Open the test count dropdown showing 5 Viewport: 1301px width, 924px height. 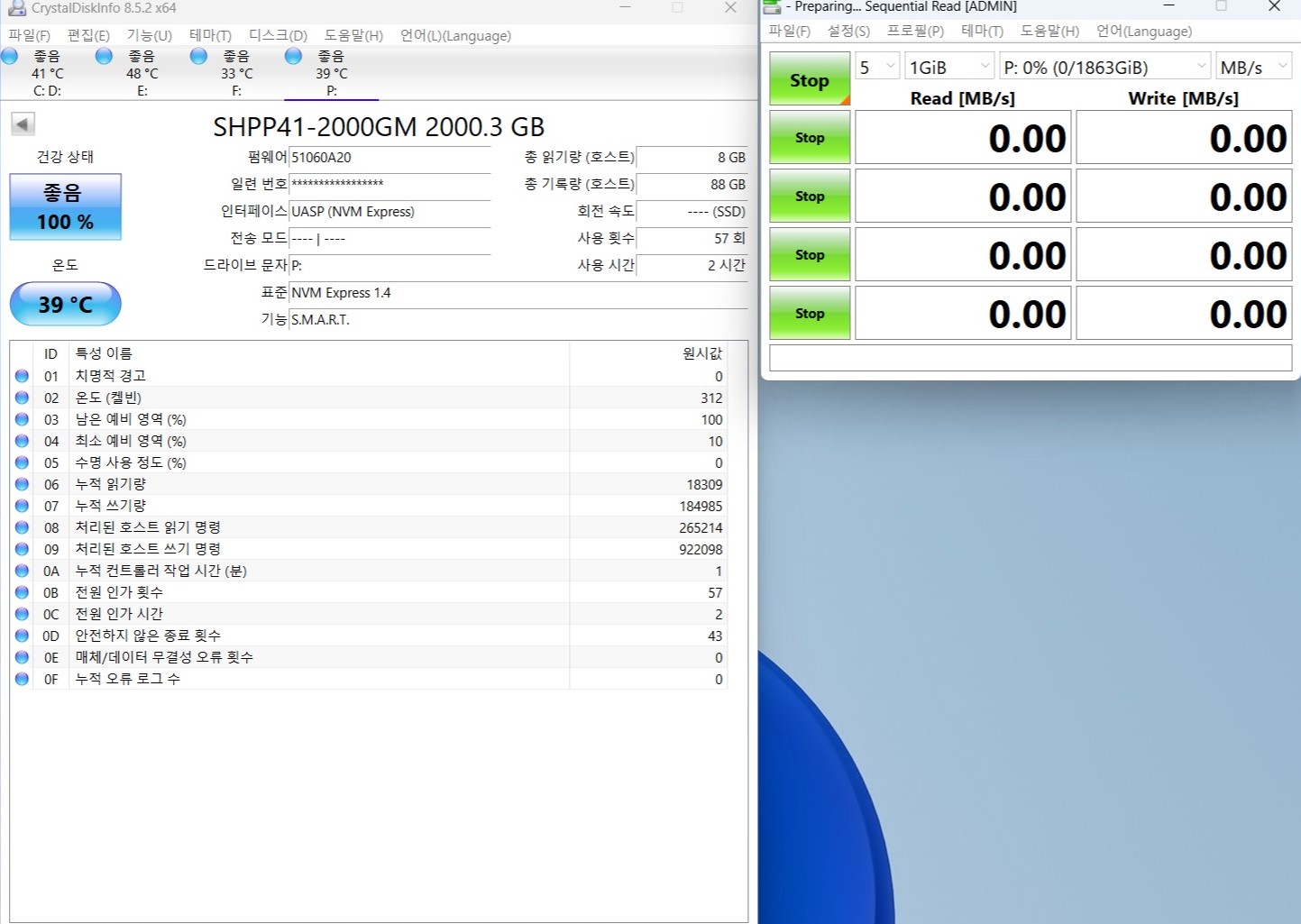coord(877,67)
